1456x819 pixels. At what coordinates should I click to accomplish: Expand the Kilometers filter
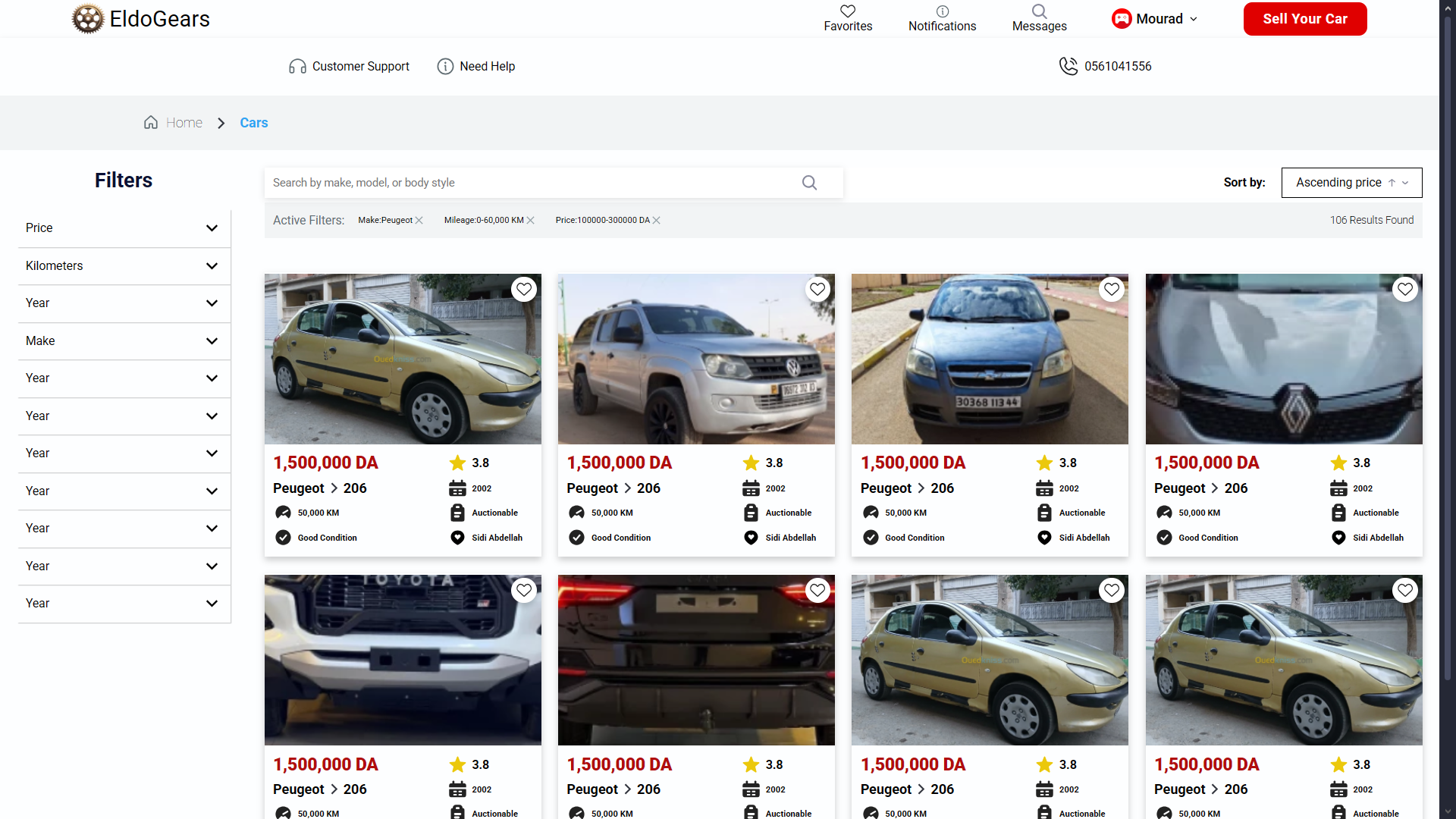124,266
